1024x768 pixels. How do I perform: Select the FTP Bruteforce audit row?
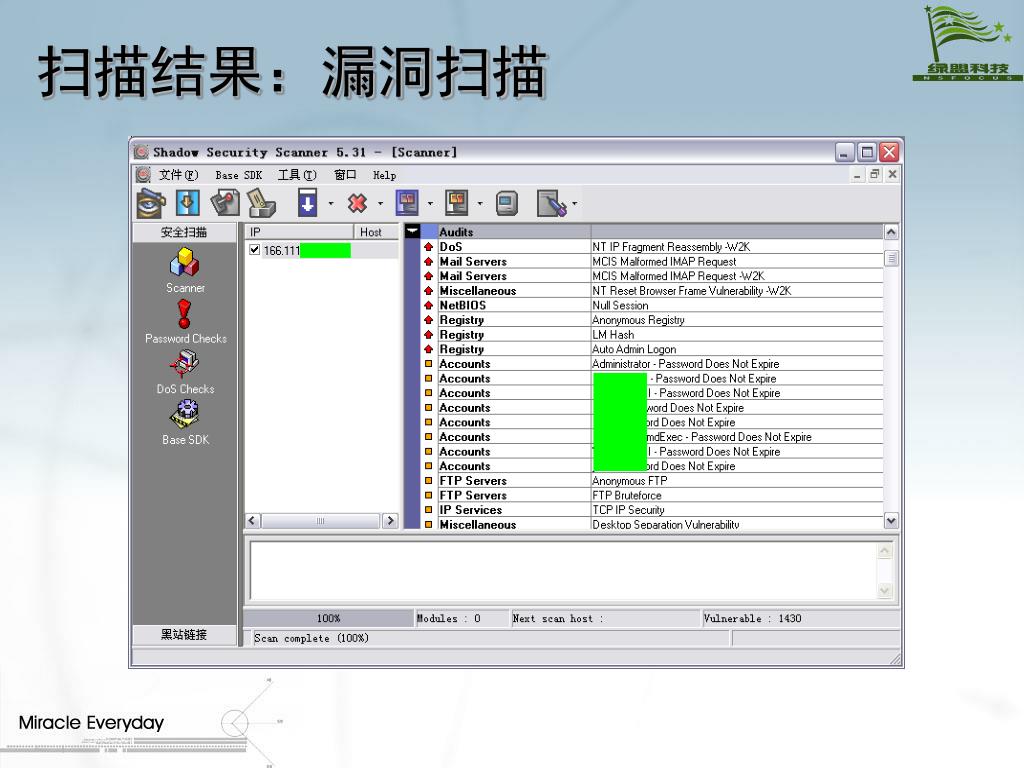[x=654, y=495]
